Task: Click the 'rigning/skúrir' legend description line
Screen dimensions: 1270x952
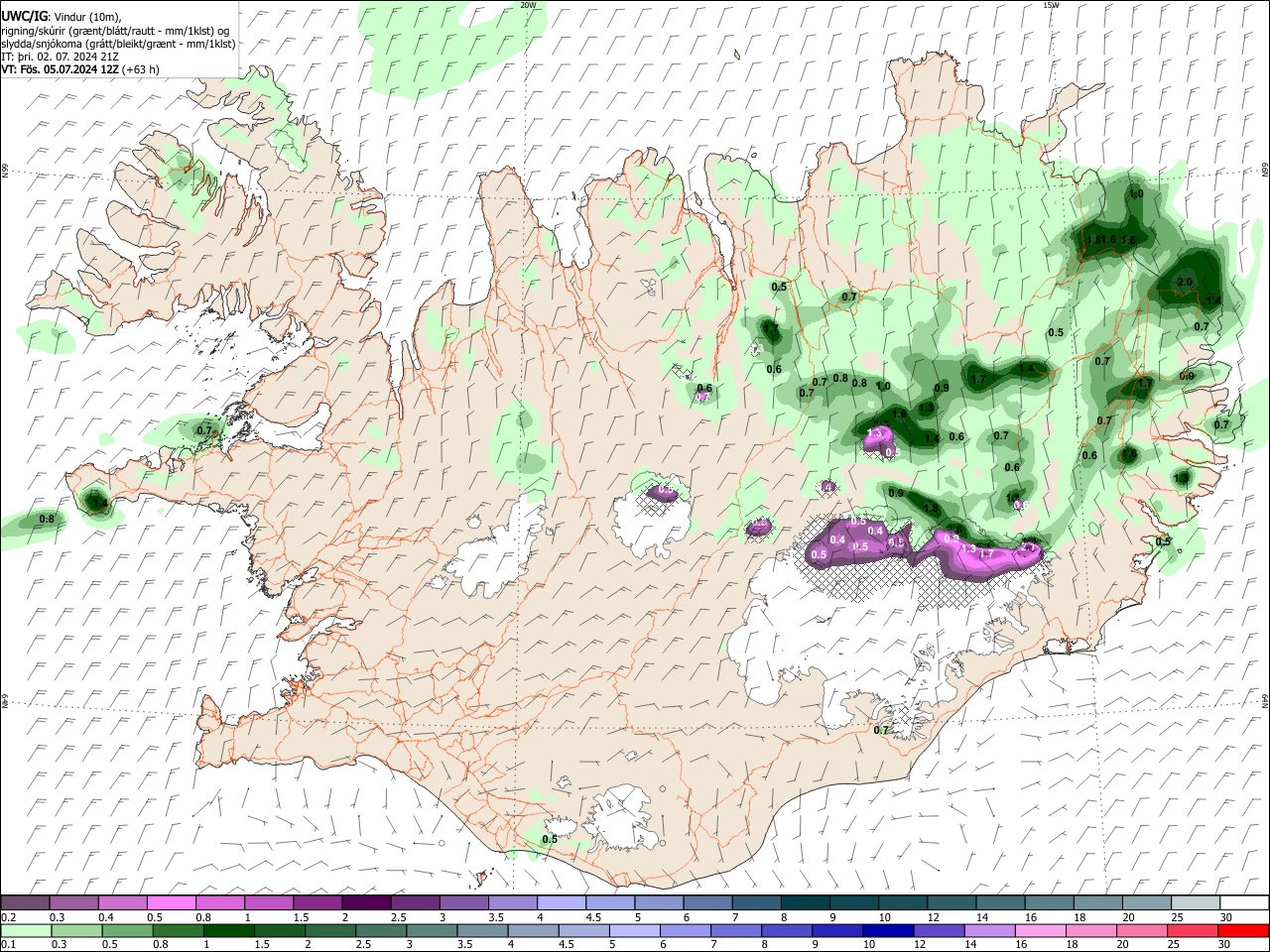Action: pyautogui.click(x=115, y=31)
